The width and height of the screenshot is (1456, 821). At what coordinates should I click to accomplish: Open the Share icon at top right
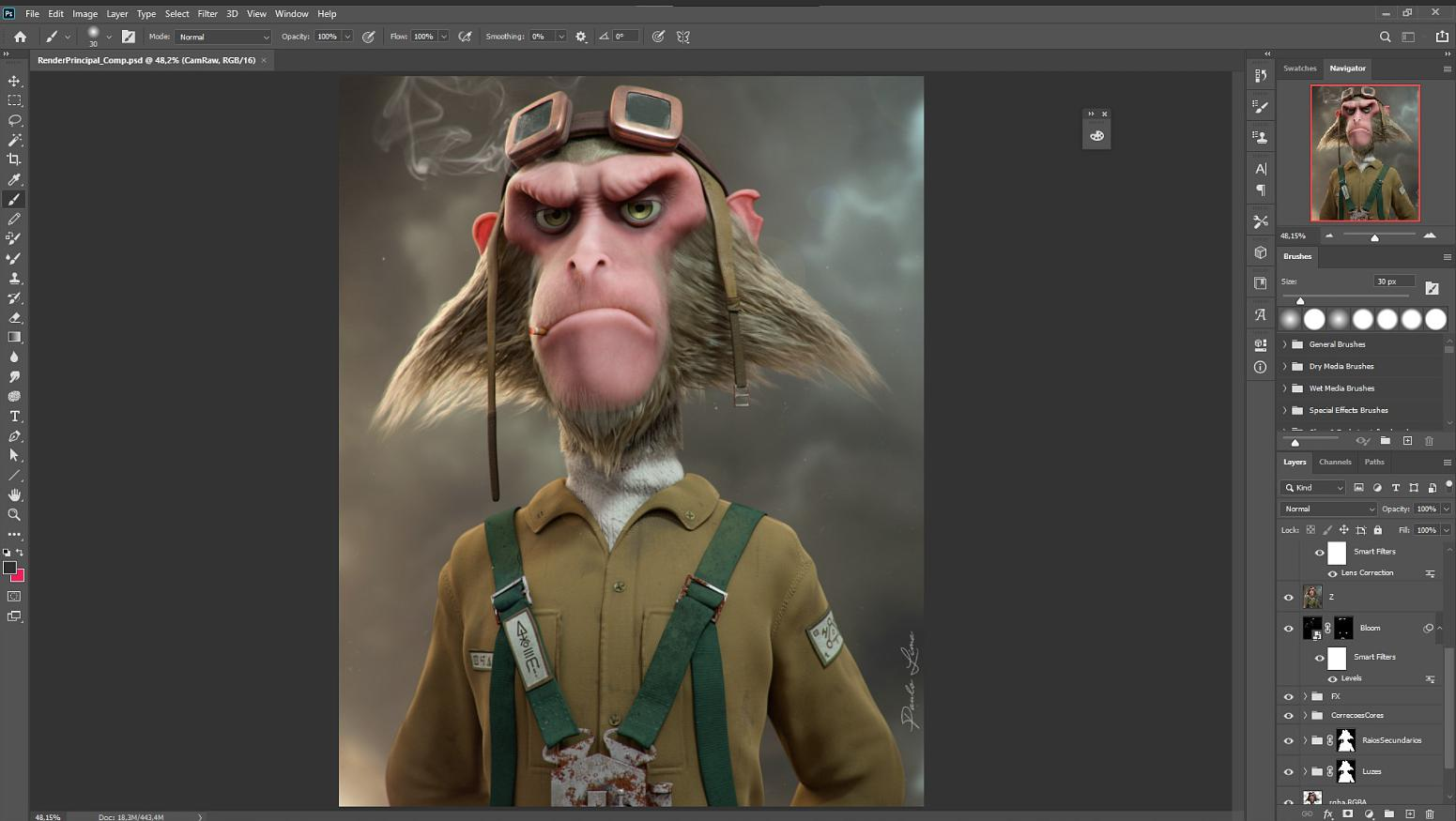click(x=1442, y=37)
